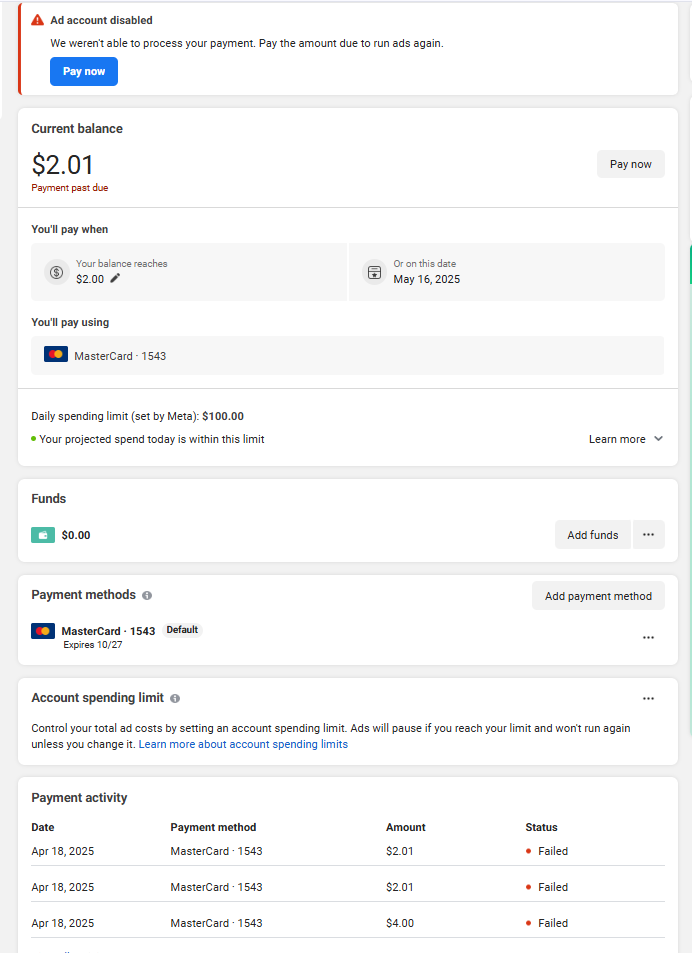Click the Date column header
The image size is (692, 953).
[43, 827]
